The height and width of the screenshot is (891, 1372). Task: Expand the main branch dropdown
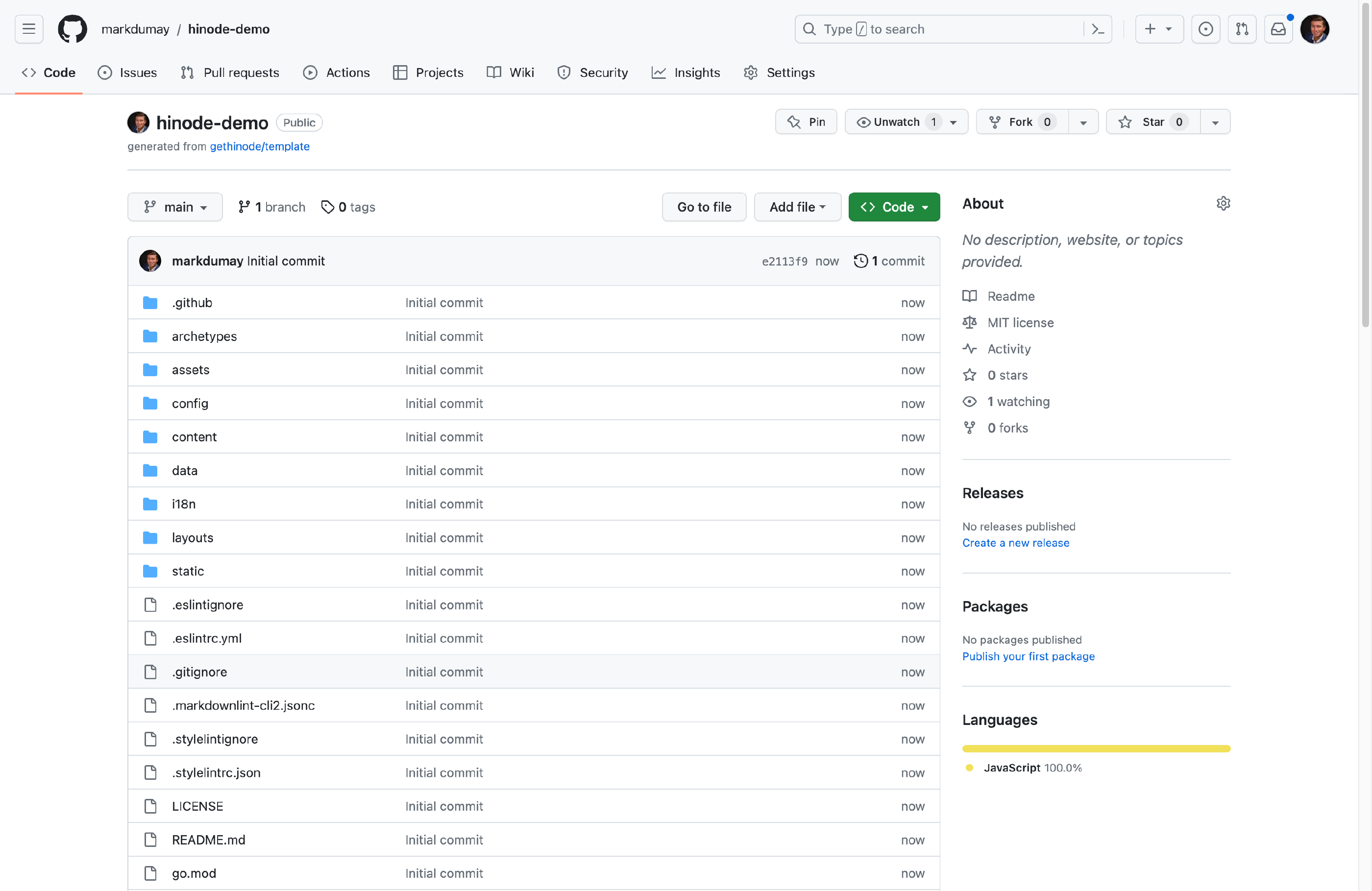click(x=174, y=207)
